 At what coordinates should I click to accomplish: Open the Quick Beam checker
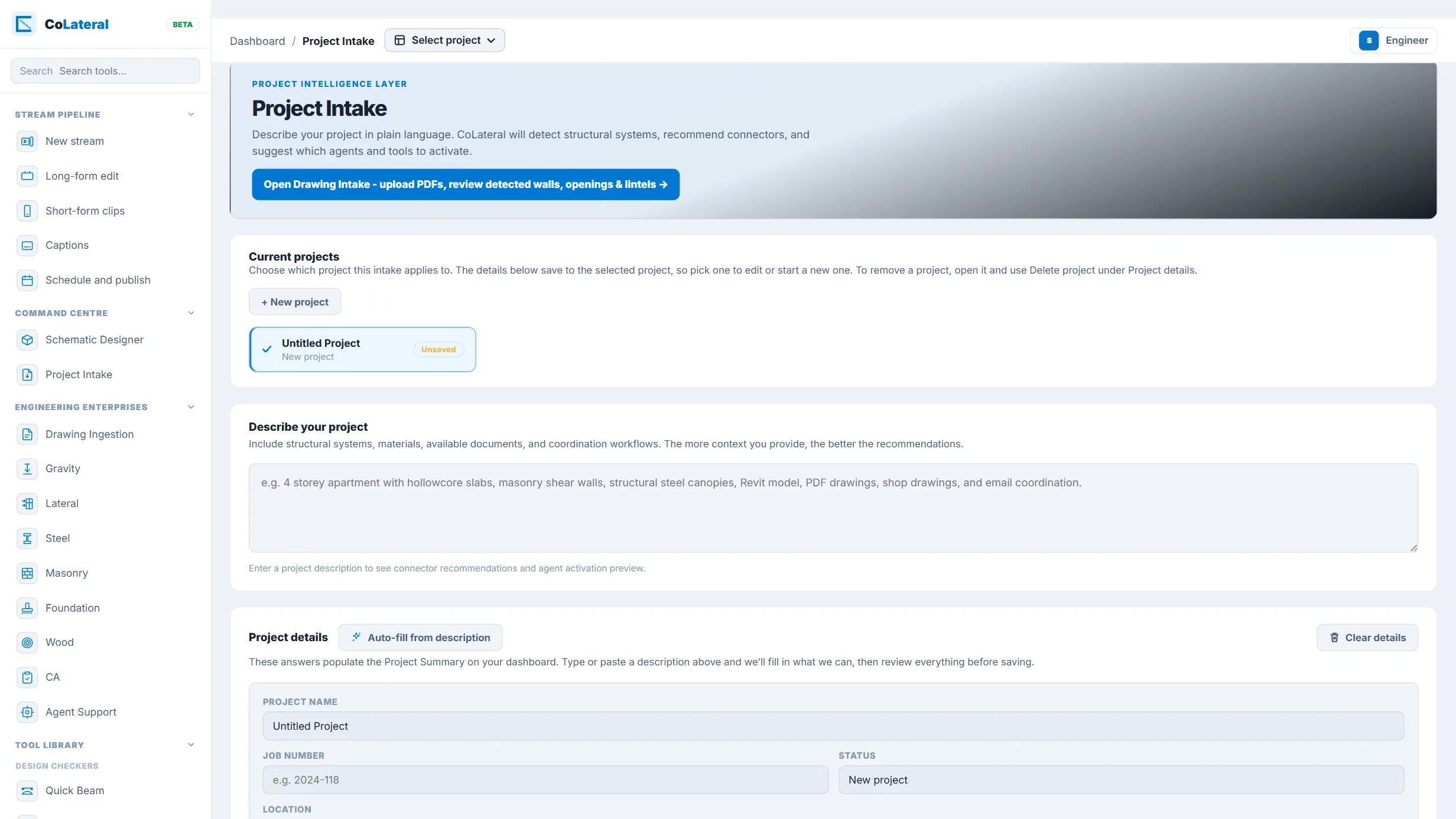click(x=74, y=791)
